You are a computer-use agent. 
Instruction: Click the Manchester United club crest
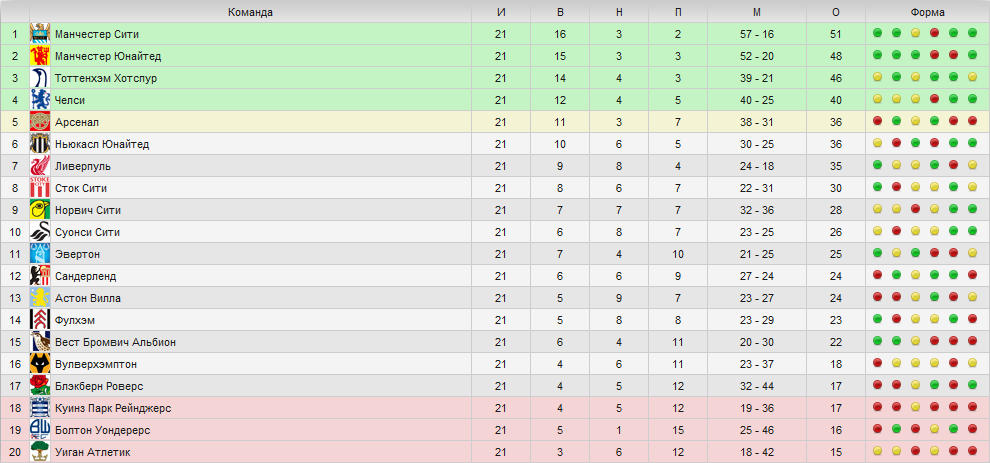click(40, 56)
